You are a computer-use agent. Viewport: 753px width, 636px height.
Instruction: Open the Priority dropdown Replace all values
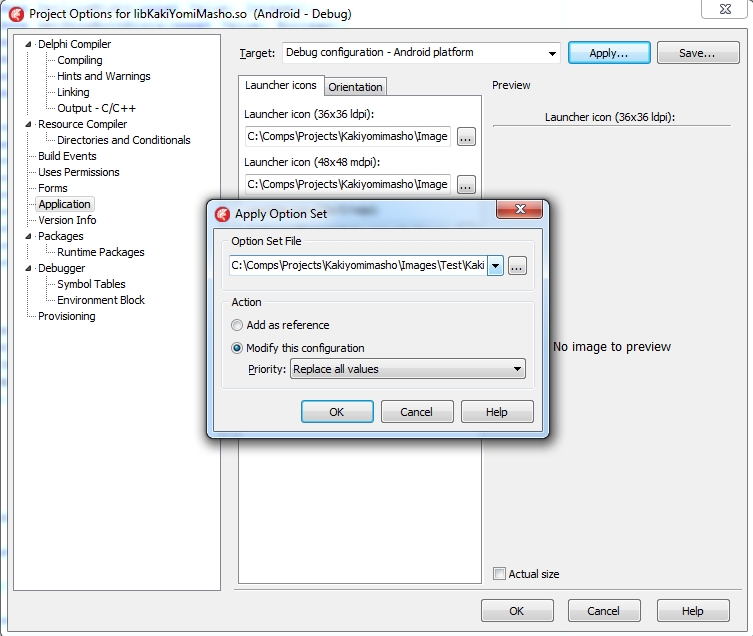tap(408, 369)
